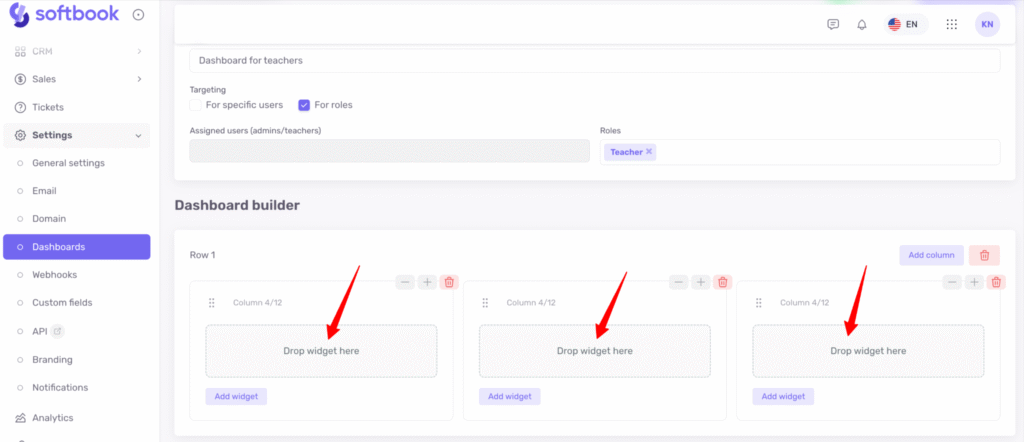The height and width of the screenshot is (442, 1024).
Task: Click the notifications bell icon
Action: 861,24
